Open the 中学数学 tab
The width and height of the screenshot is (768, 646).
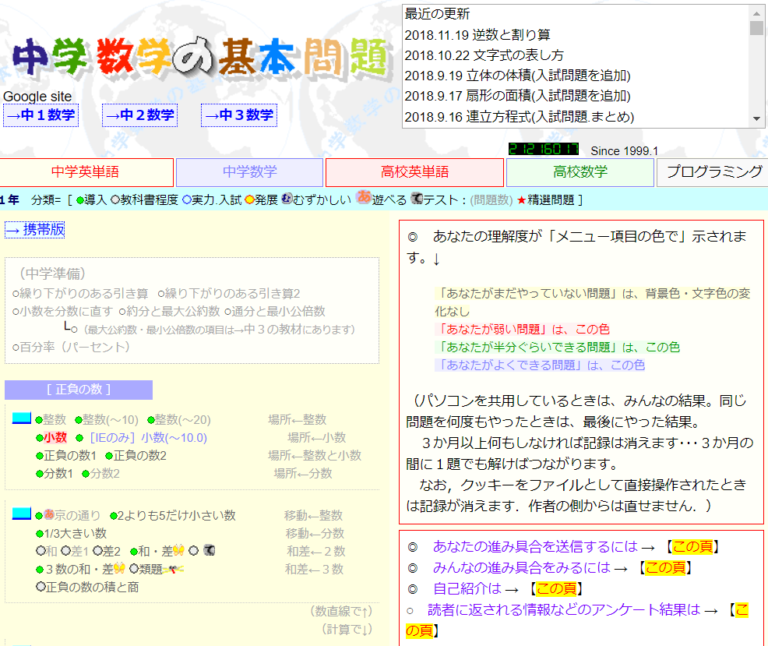[249, 172]
